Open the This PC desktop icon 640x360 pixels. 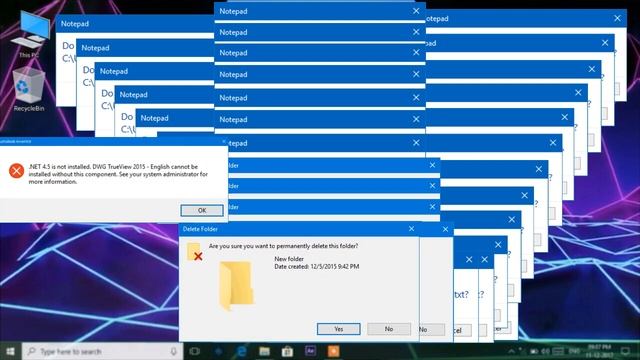(x=30, y=34)
